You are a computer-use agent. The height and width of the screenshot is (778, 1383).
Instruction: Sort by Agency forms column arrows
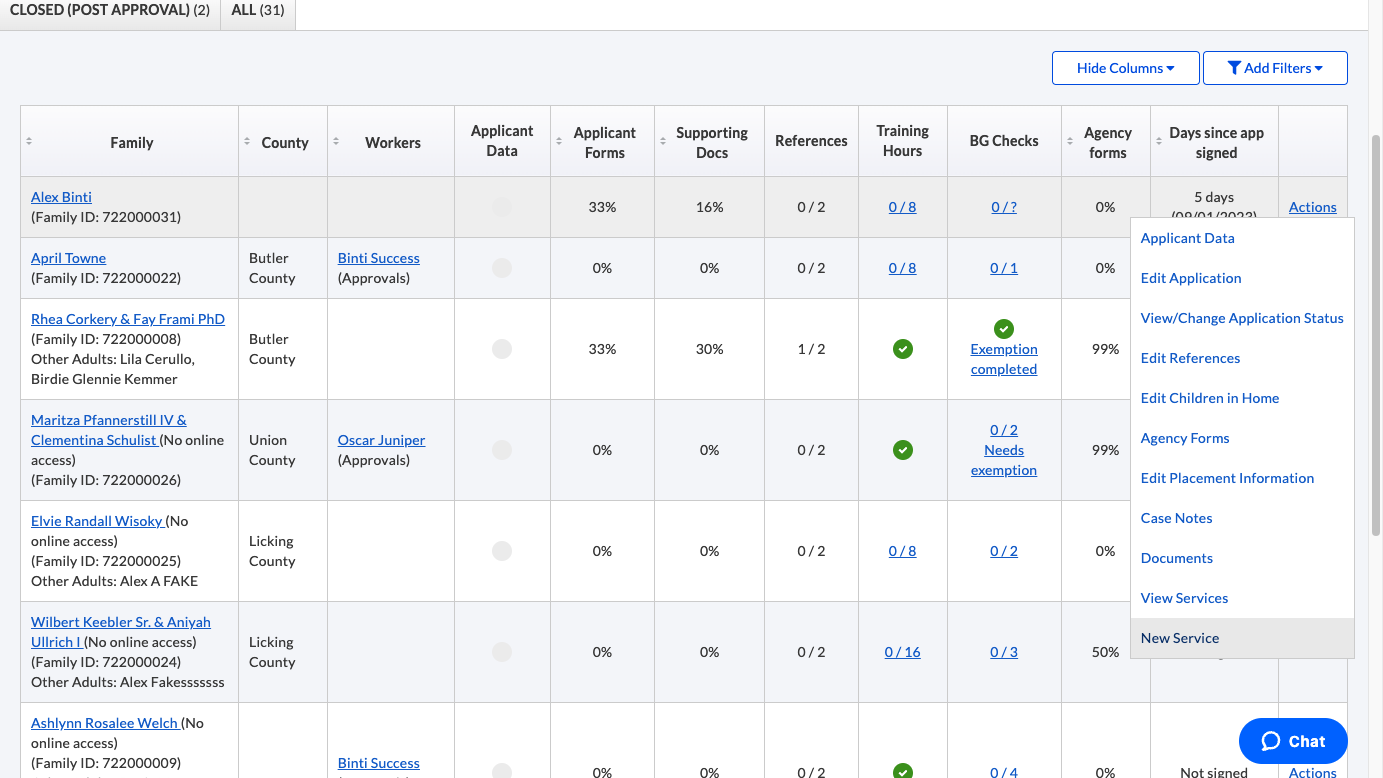coord(1070,142)
